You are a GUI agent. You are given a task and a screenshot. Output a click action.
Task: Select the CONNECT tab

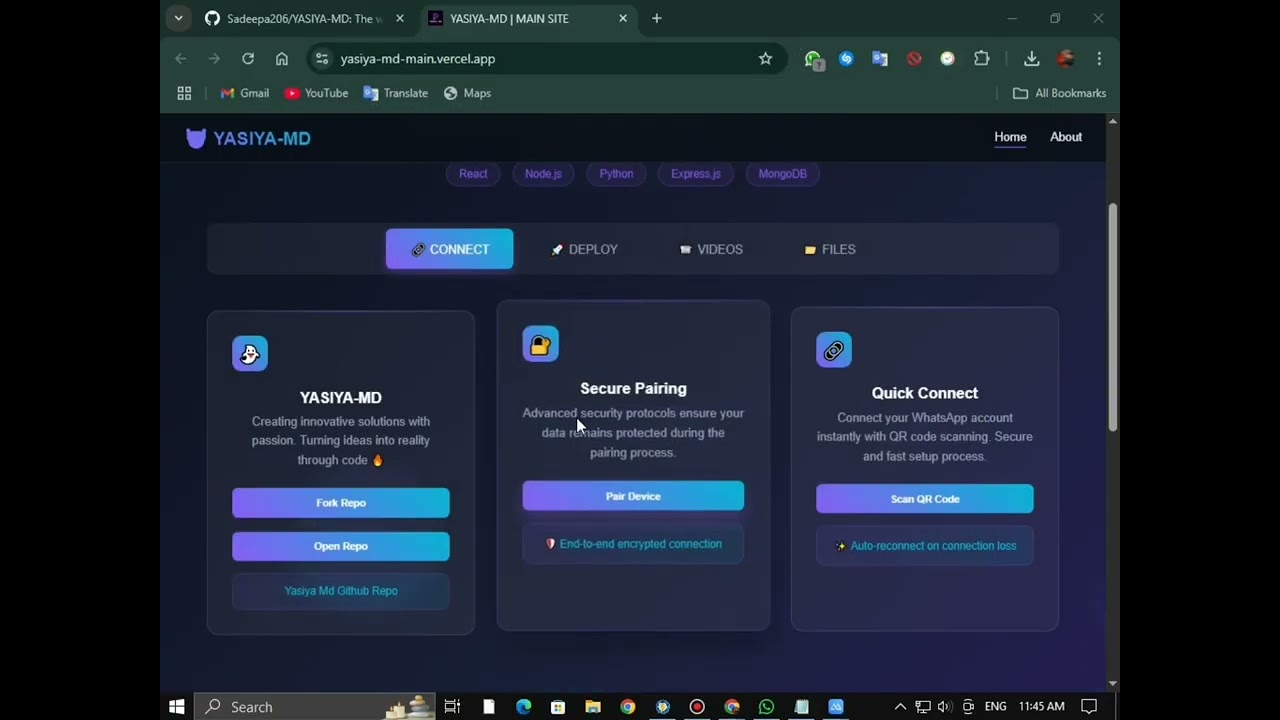(449, 249)
